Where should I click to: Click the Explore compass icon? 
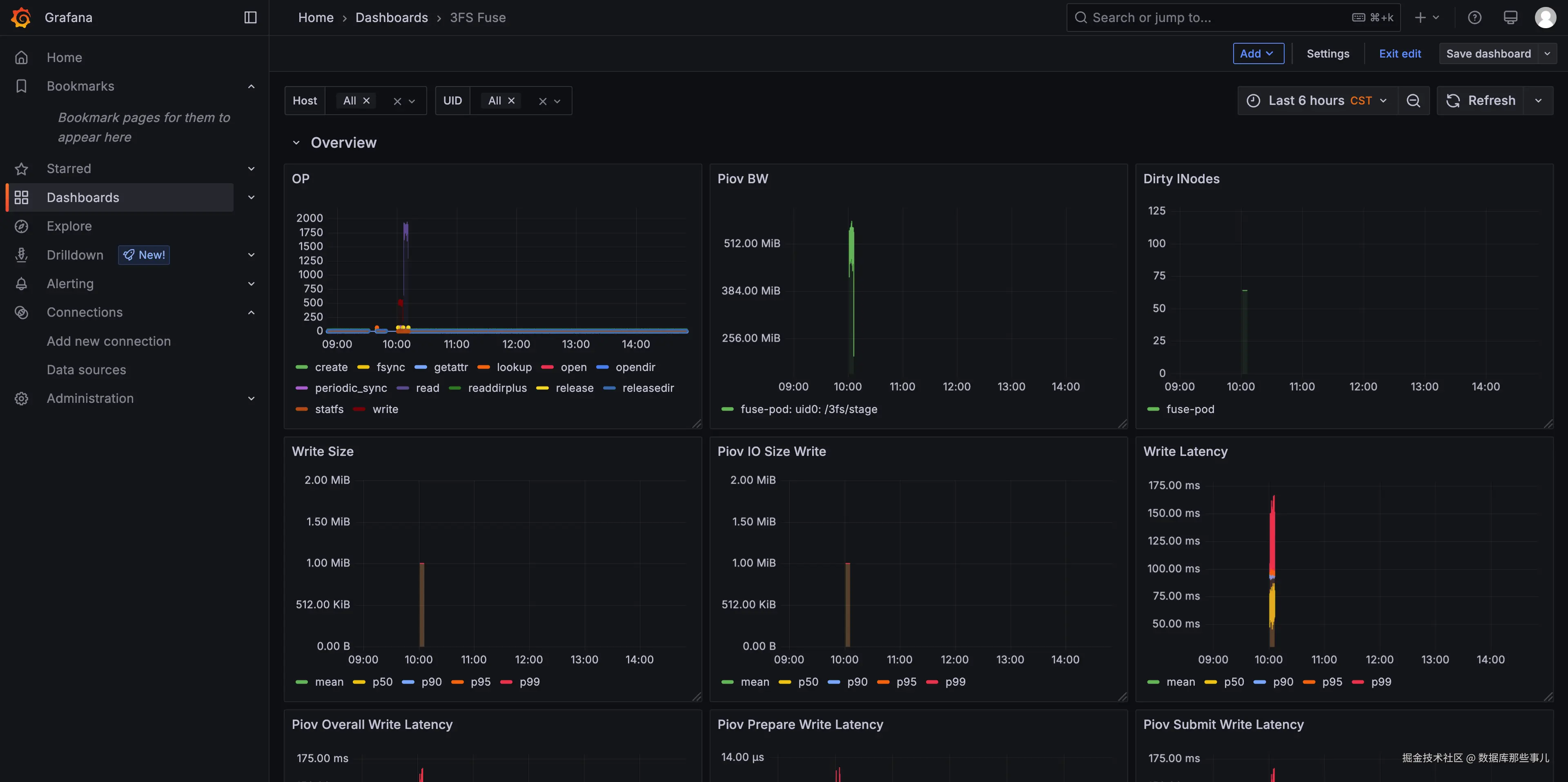point(21,227)
